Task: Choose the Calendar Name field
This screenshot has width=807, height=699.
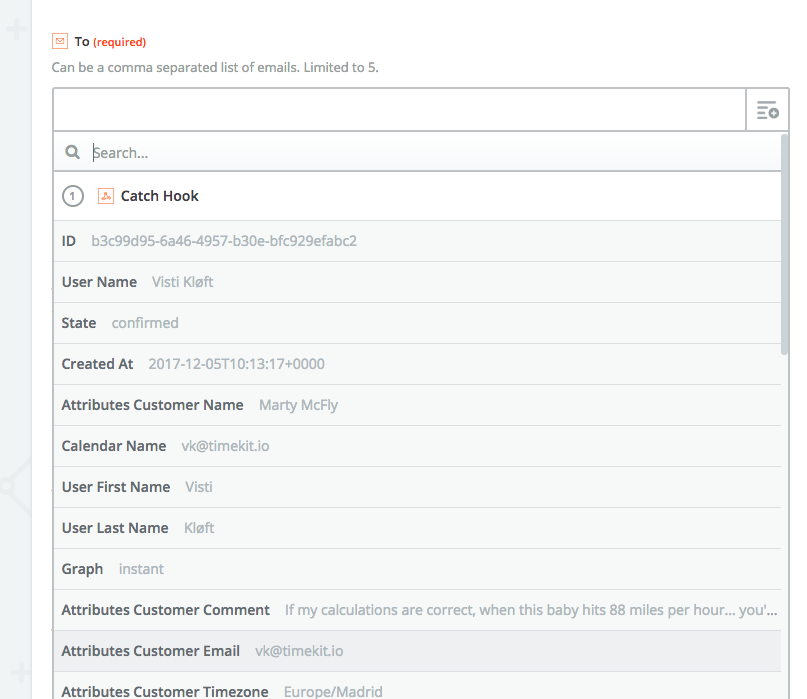Action: click(417, 446)
